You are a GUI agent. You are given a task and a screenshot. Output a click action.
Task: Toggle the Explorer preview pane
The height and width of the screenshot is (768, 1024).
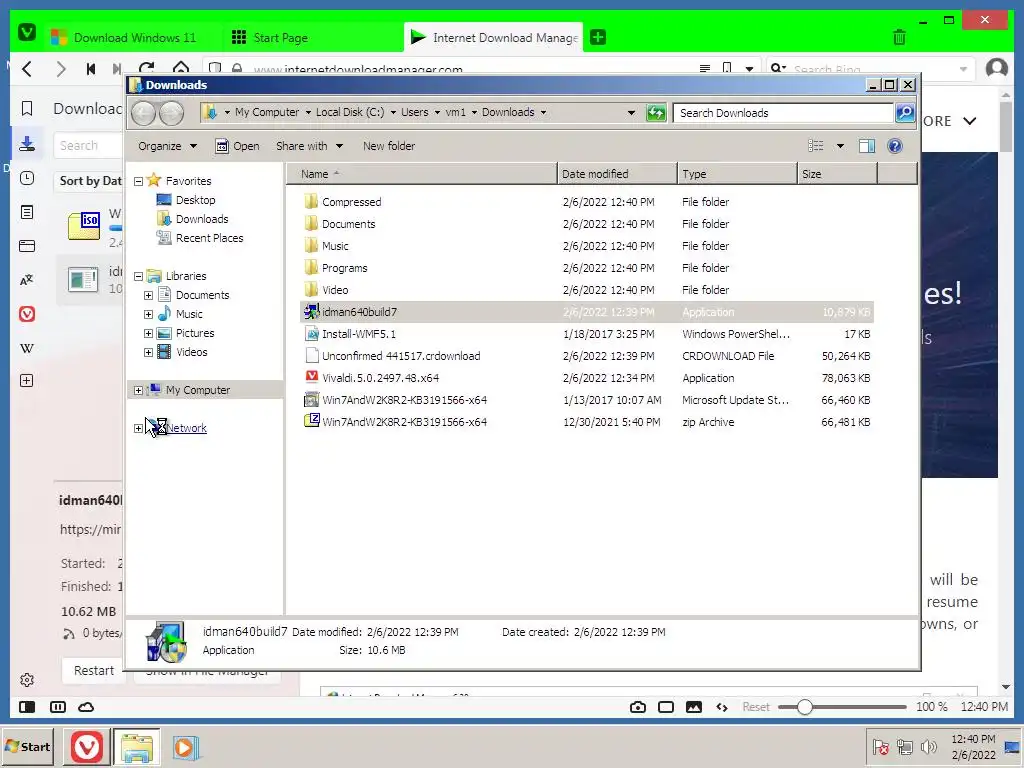click(x=867, y=146)
